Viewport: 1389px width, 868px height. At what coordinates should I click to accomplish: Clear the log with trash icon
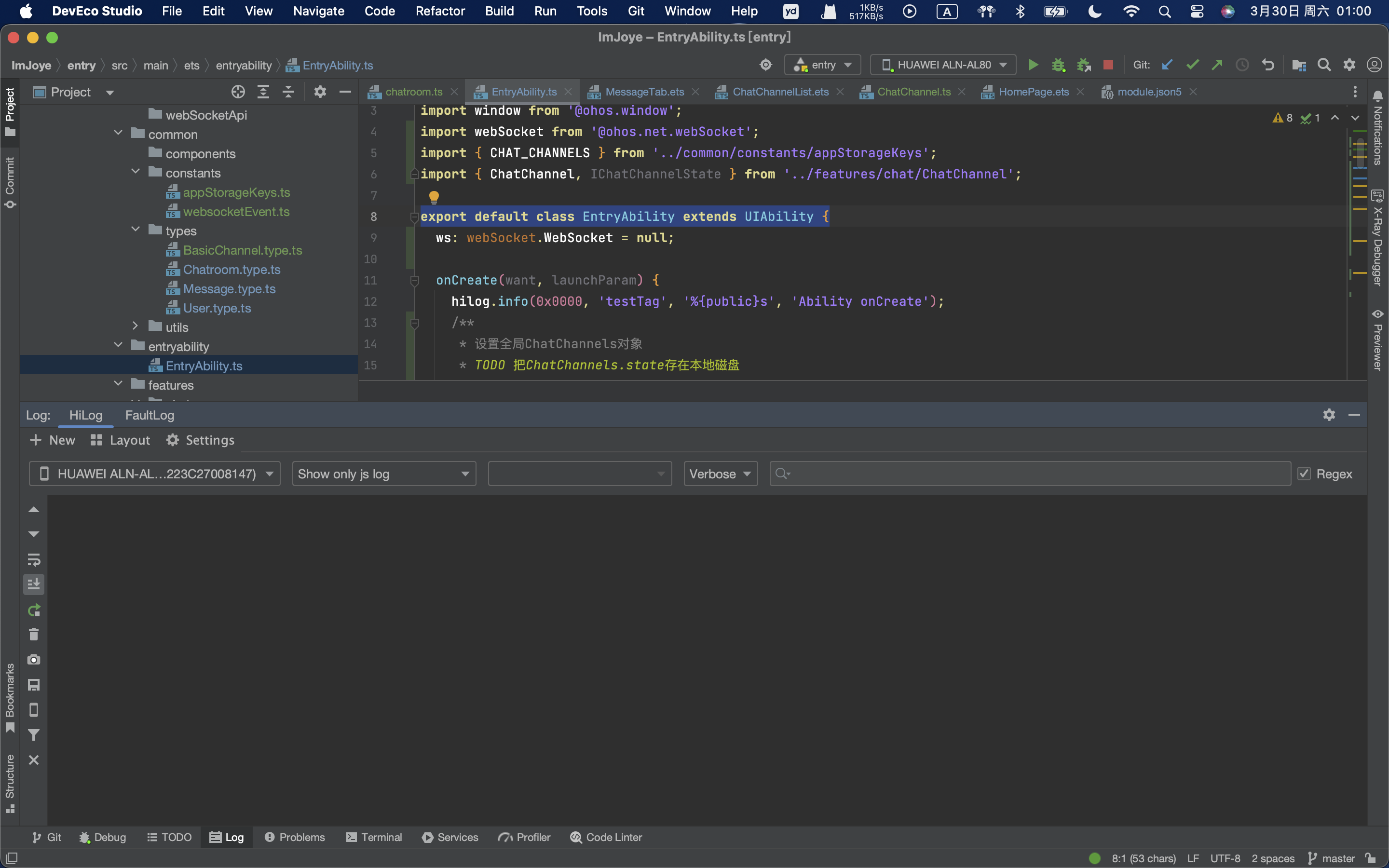34,634
